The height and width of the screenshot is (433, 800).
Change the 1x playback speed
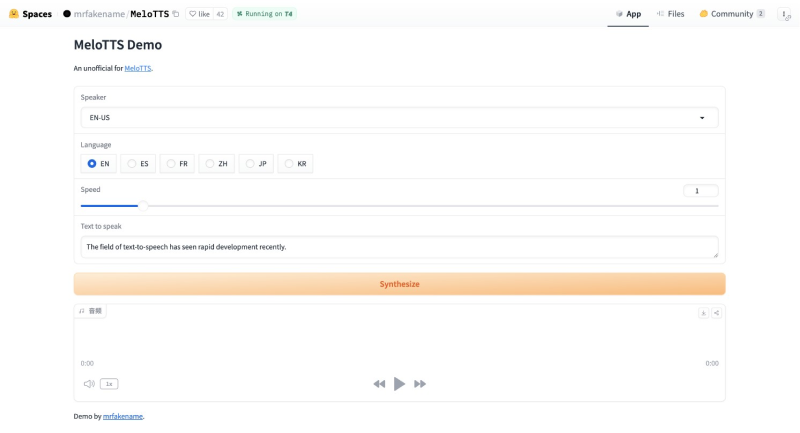[x=109, y=384]
